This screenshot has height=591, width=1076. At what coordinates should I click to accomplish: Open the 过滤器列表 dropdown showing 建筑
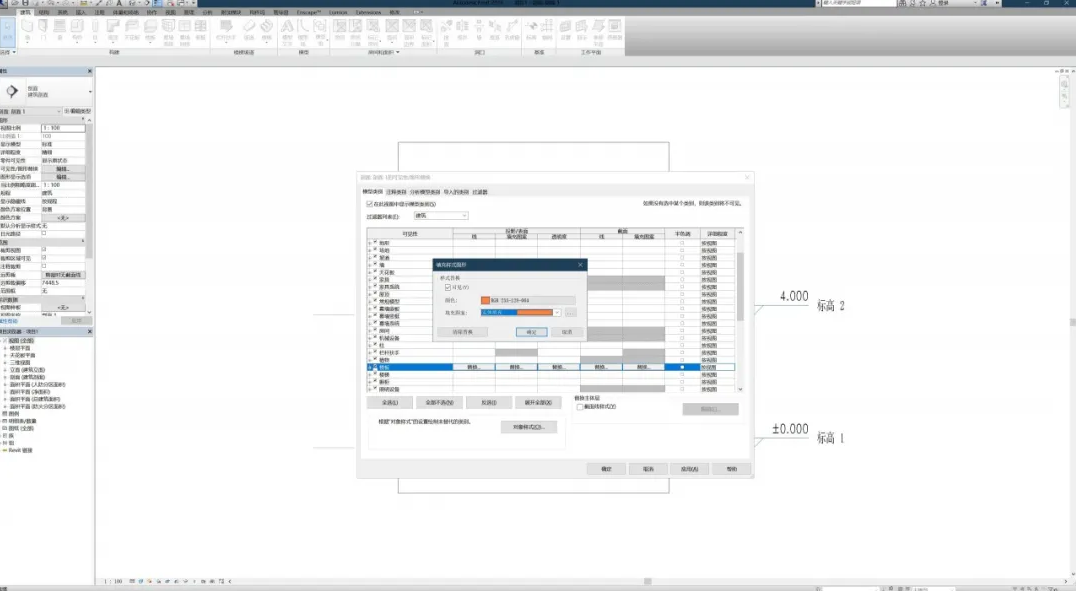tap(441, 216)
